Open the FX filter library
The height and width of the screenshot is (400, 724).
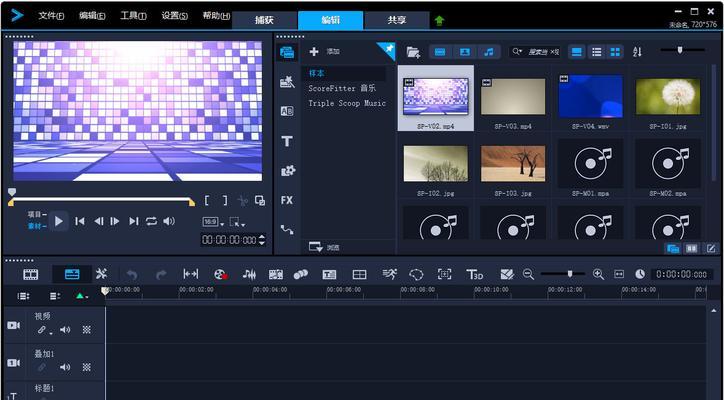287,200
